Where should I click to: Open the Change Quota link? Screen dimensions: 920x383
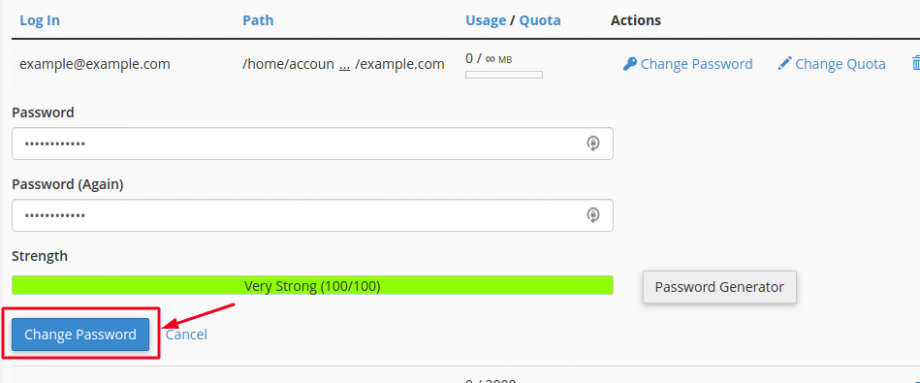pos(840,64)
